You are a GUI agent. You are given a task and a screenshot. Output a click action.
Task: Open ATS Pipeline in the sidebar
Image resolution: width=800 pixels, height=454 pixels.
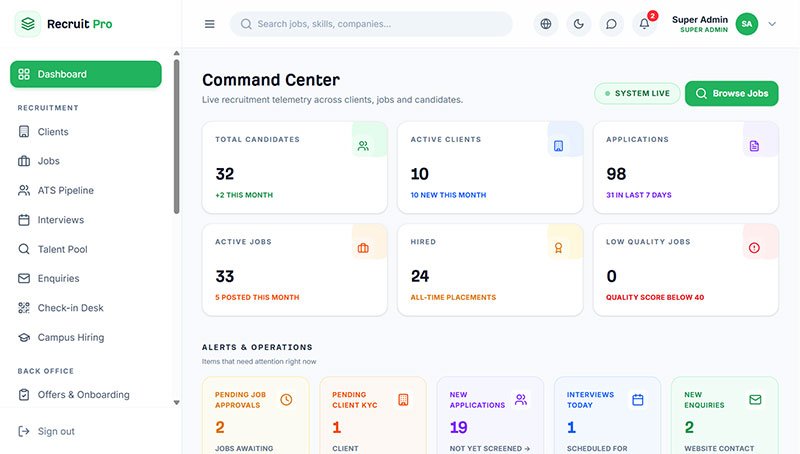(x=86, y=190)
